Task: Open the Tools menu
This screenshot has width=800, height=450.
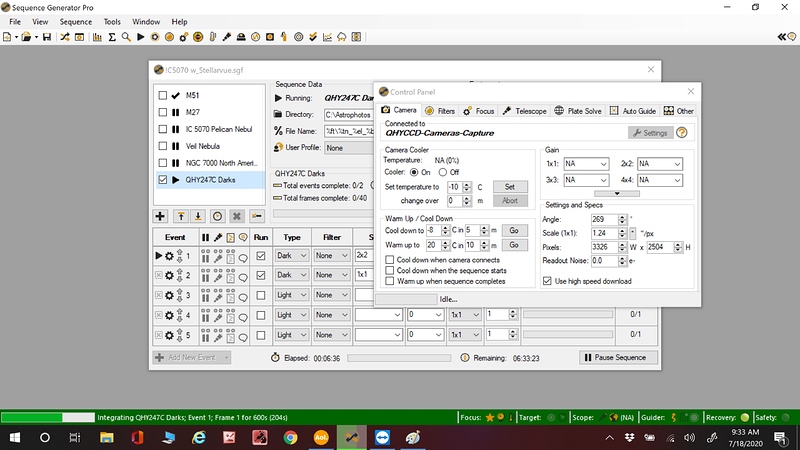Action: 112,22
